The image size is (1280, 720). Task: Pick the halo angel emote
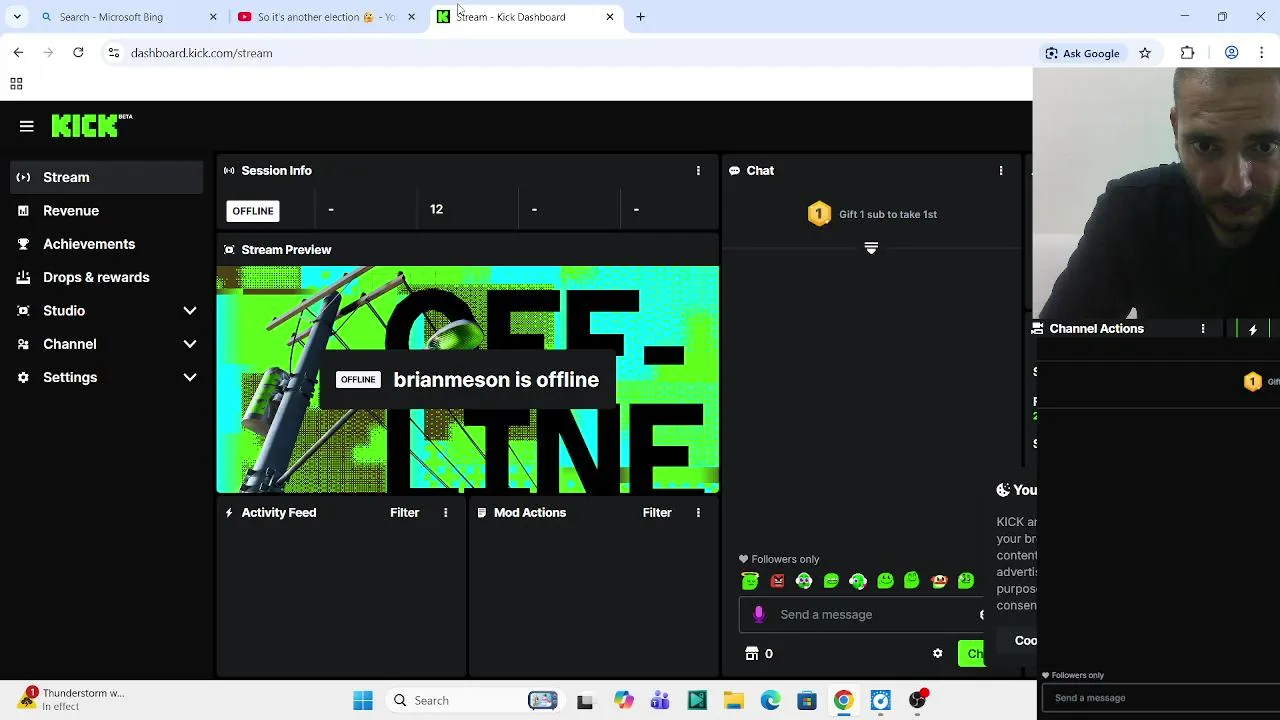[750, 581]
